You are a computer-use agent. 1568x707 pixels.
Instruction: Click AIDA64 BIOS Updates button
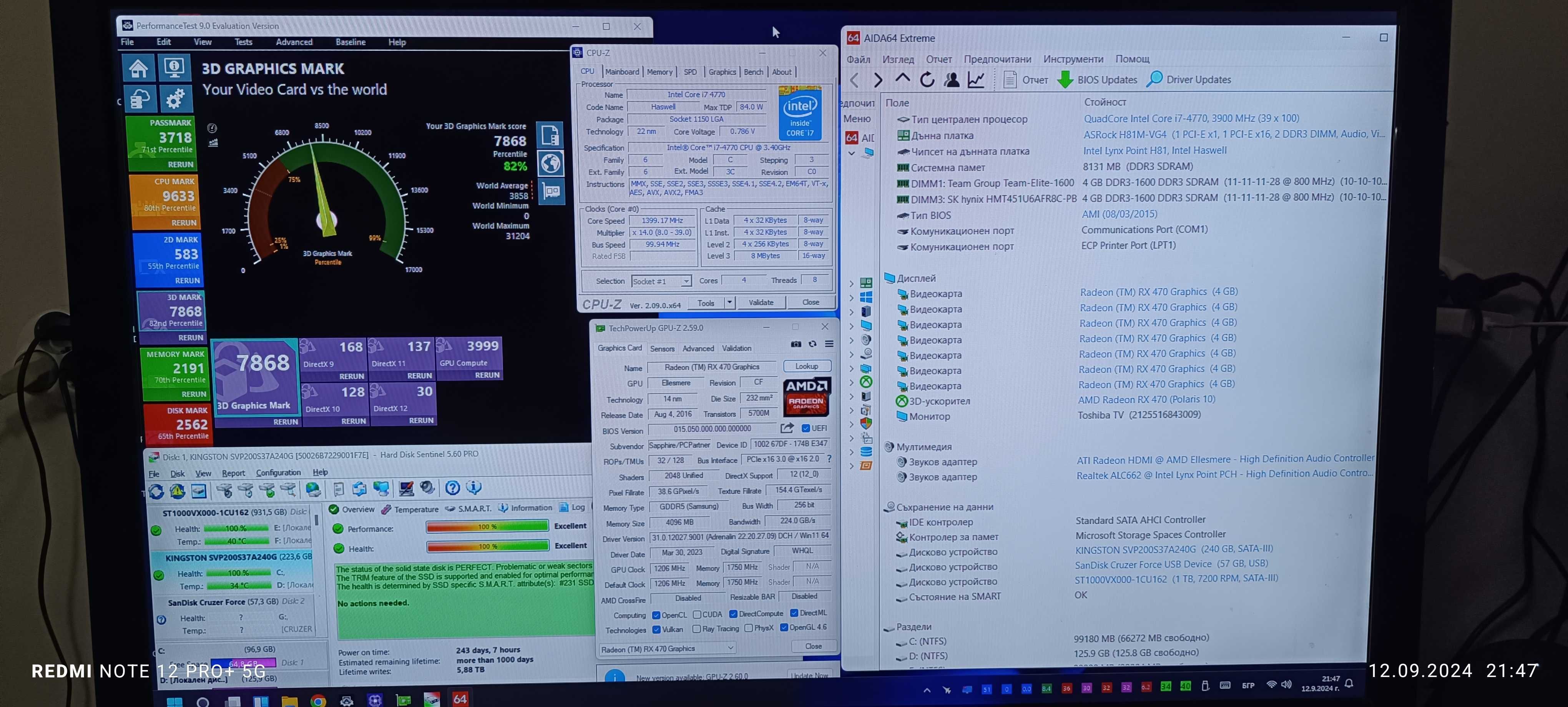(x=1097, y=80)
